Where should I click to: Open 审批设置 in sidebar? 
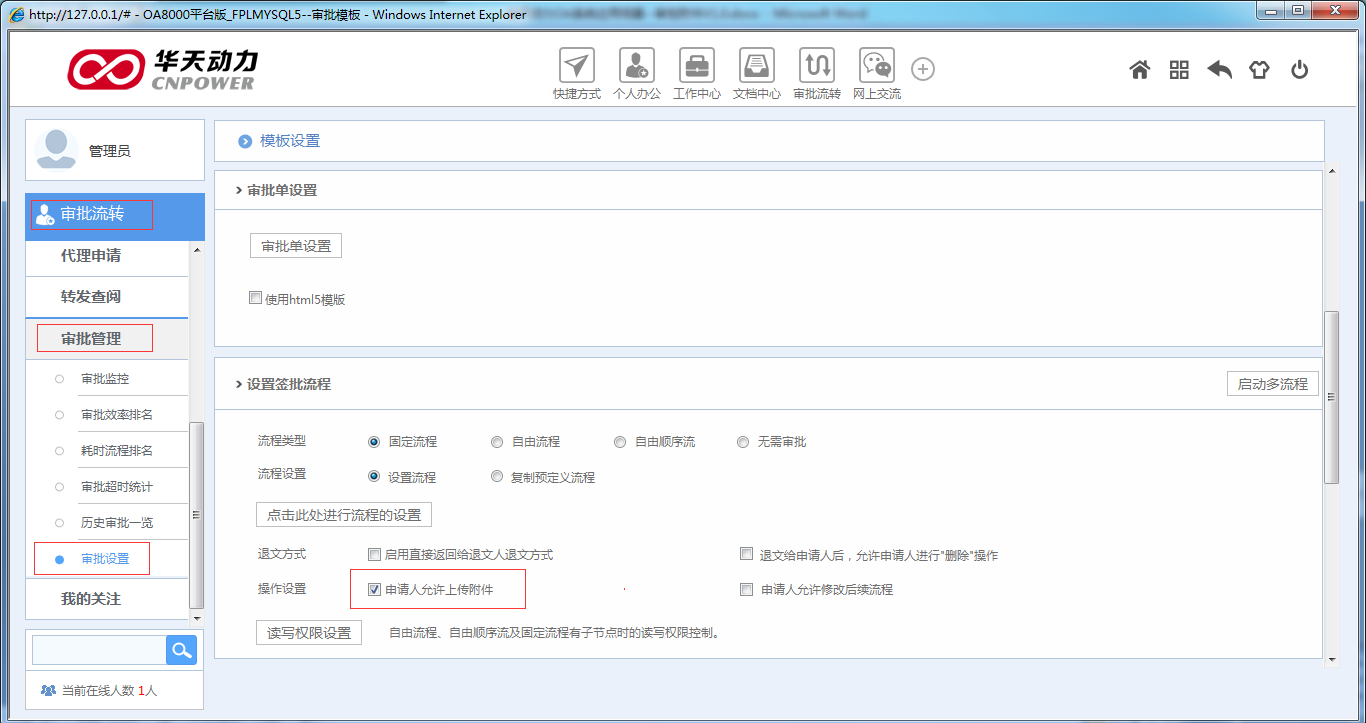[105, 559]
